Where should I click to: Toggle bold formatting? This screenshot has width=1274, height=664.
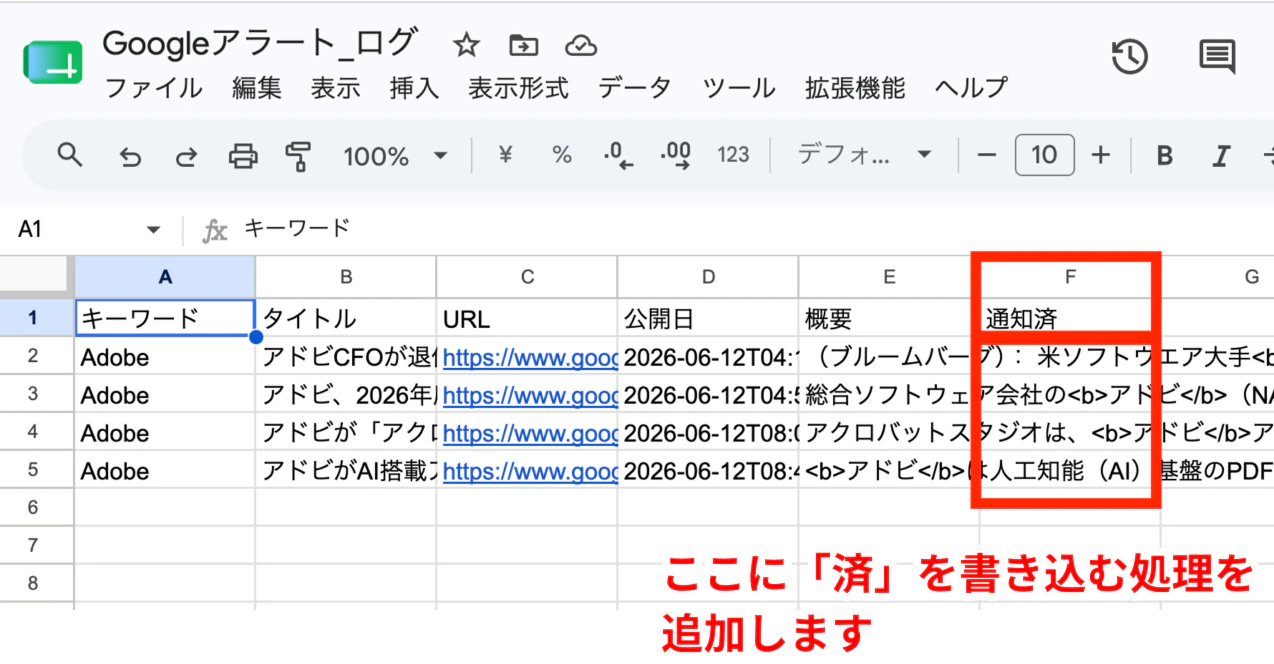[x=1164, y=155]
